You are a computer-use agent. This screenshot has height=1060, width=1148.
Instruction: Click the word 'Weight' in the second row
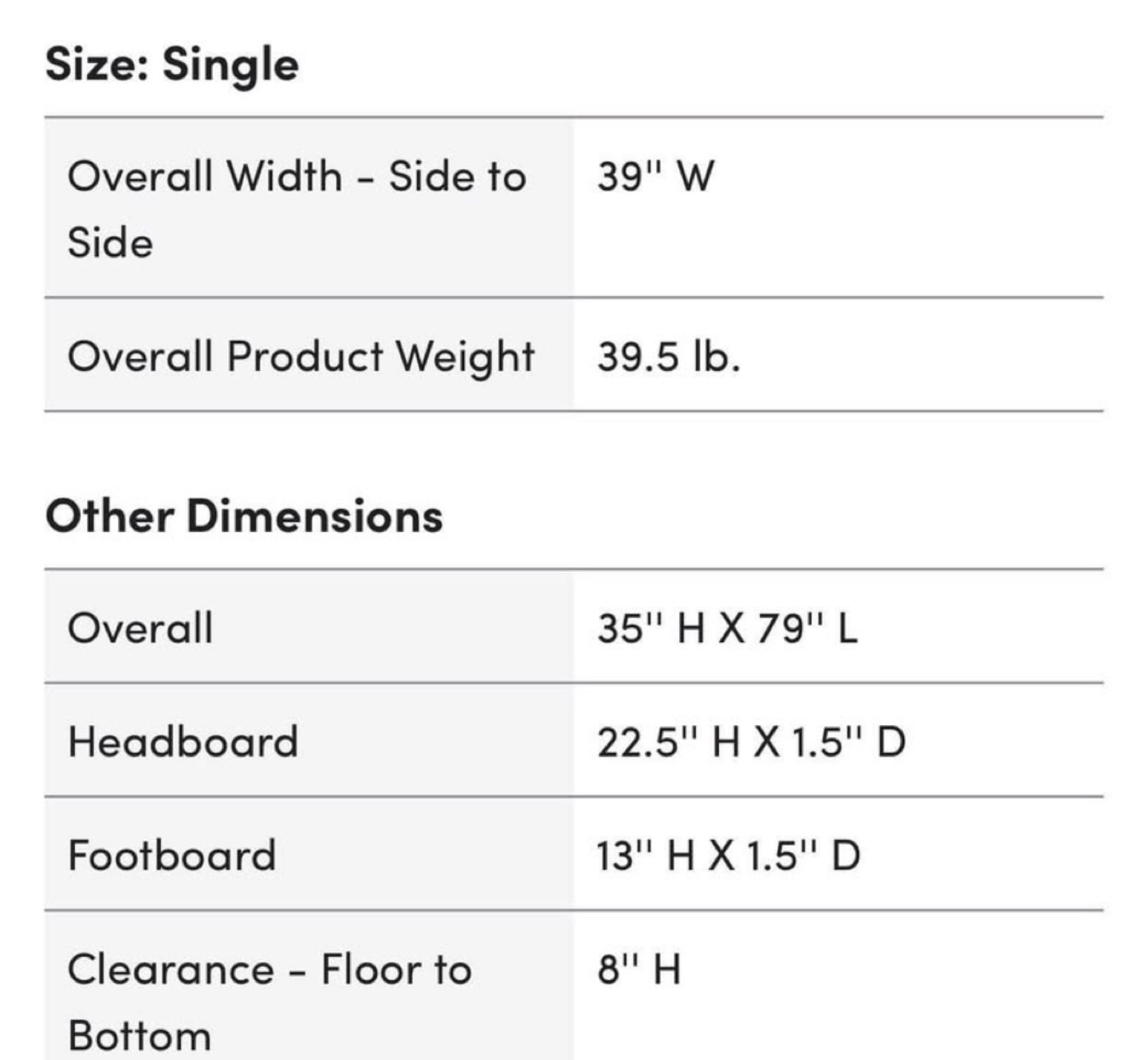tap(466, 356)
